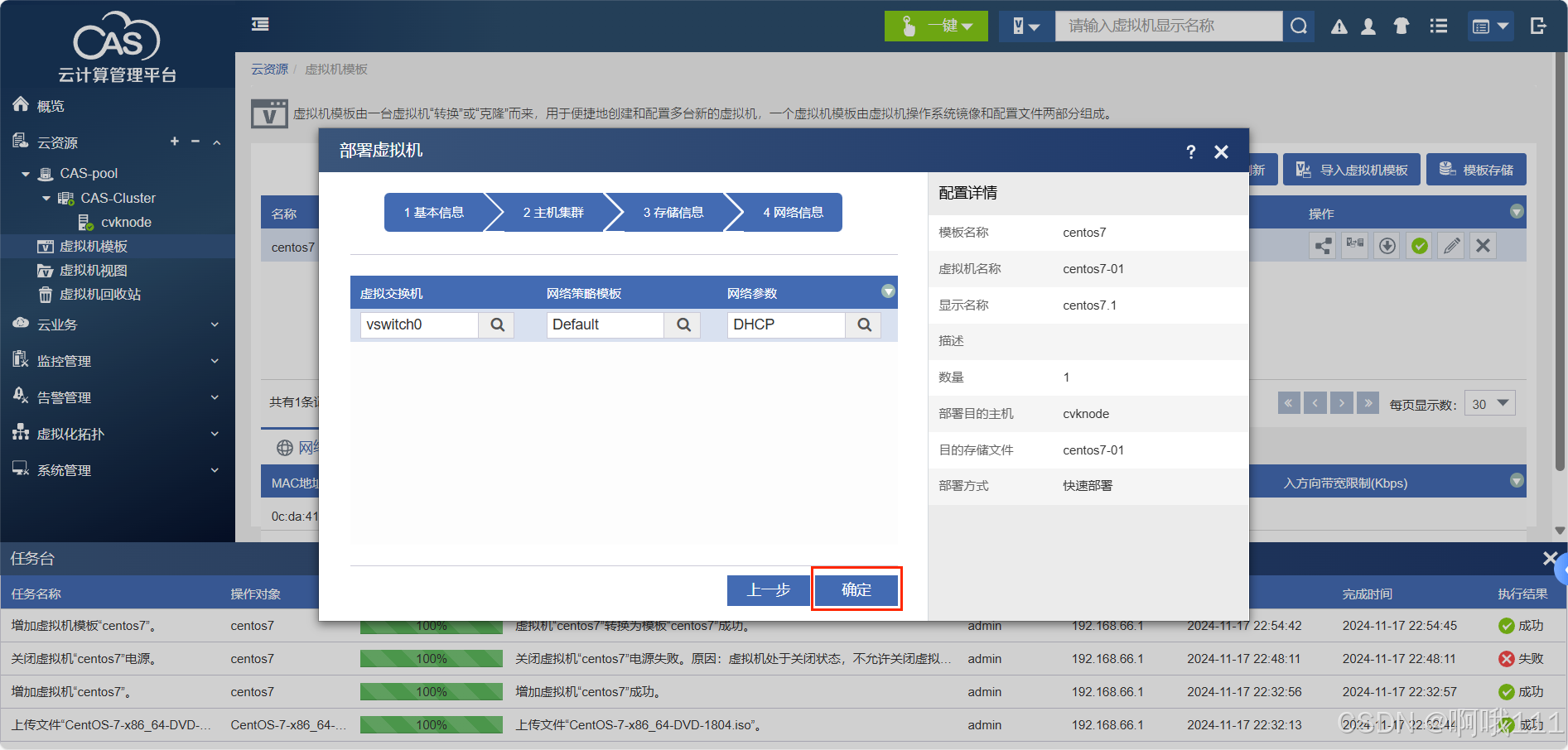Click the help question mark in dialog
1568x750 pixels.
1191,151
